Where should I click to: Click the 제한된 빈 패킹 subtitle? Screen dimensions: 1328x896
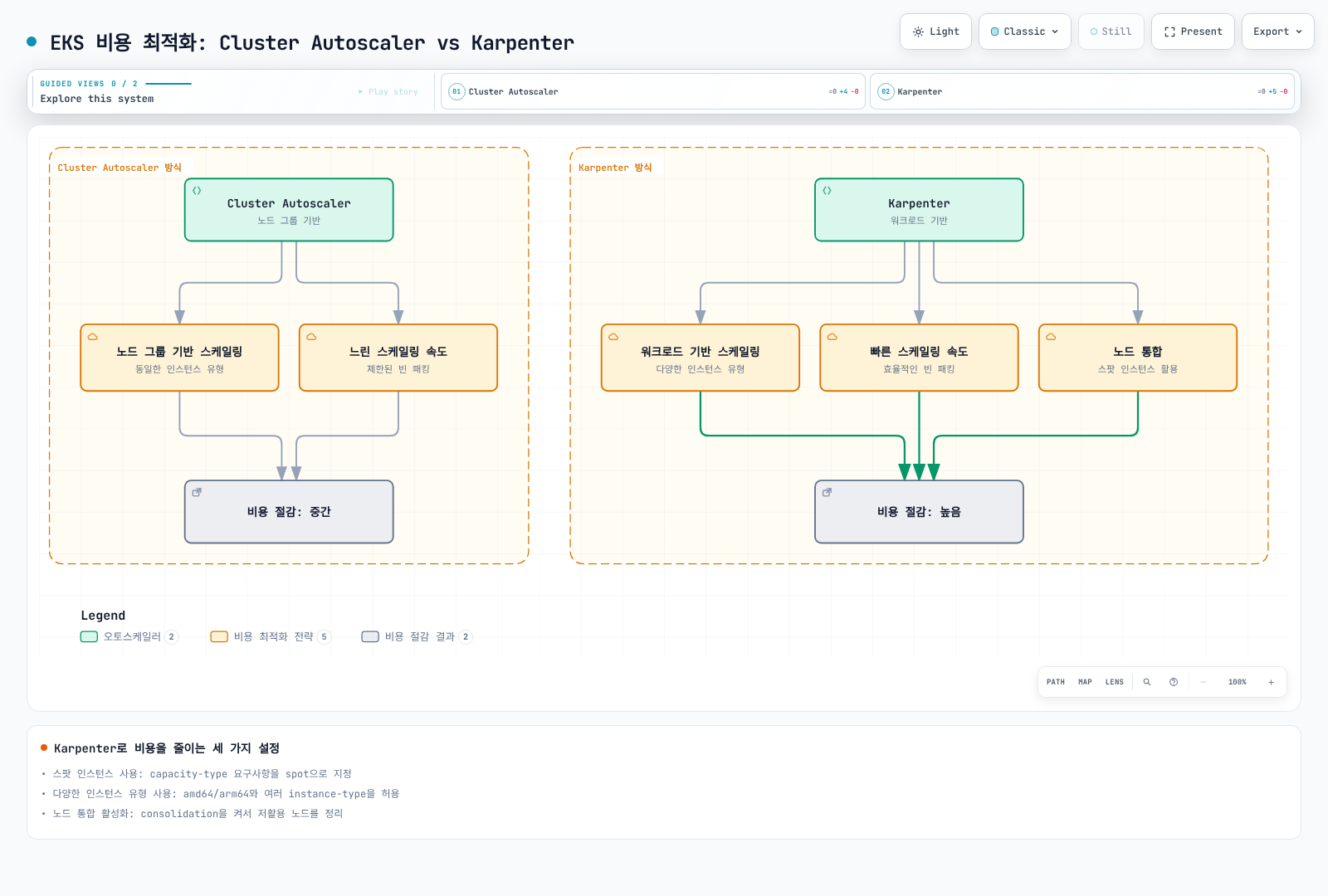pos(398,369)
